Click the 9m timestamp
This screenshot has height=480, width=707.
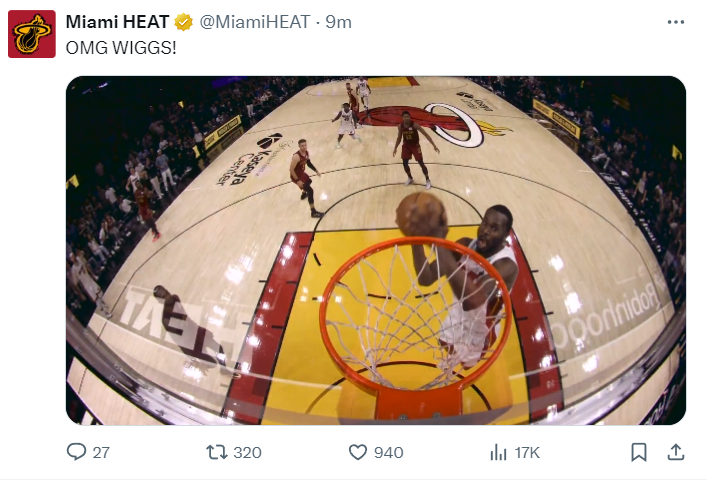coord(338,22)
